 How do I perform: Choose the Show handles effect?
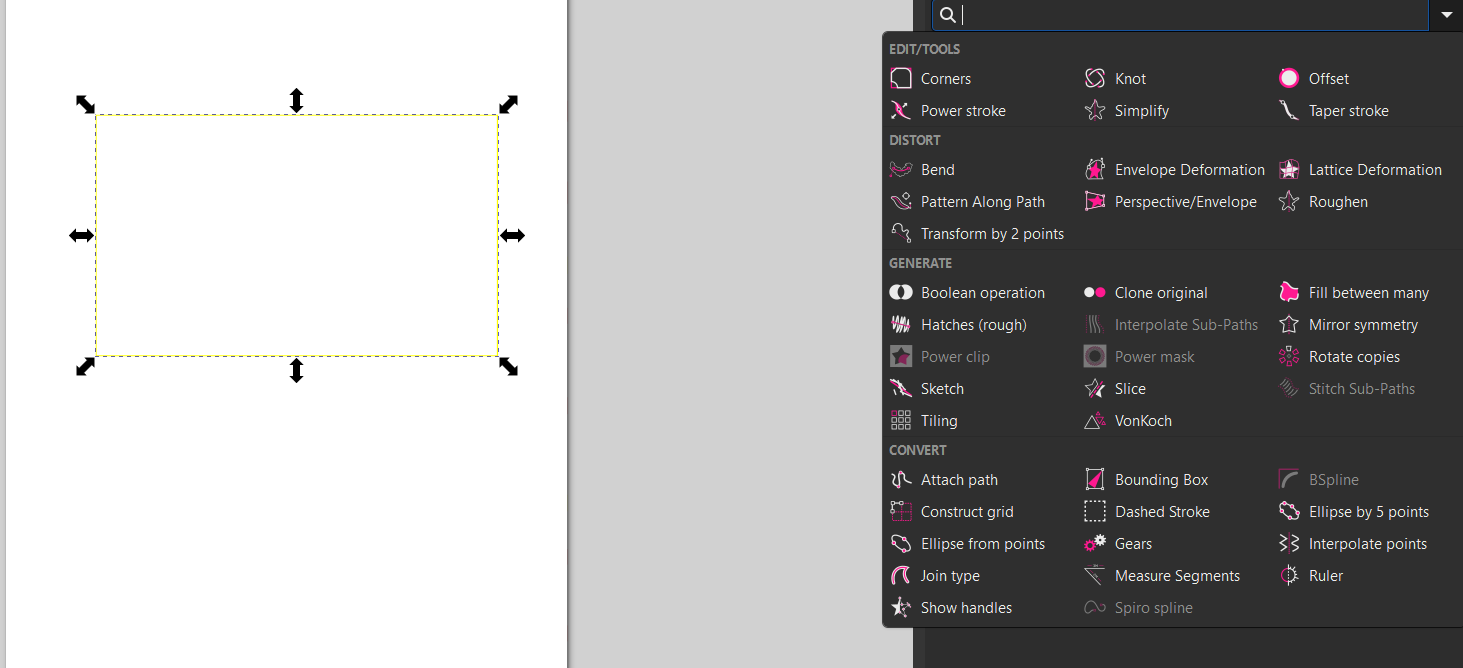(x=951, y=608)
